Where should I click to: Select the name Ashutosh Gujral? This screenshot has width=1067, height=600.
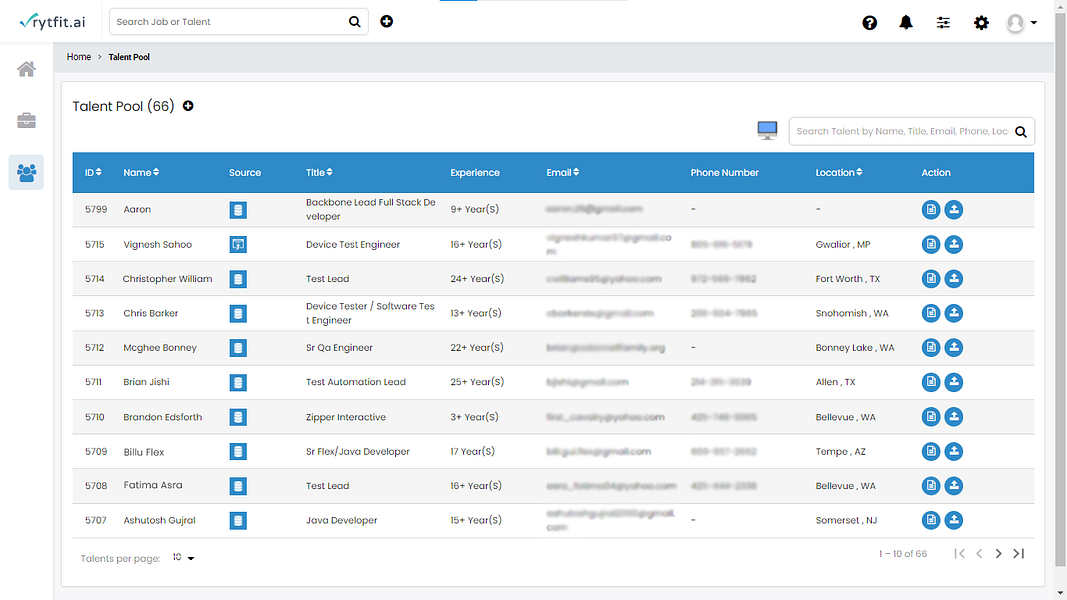click(x=159, y=520)
